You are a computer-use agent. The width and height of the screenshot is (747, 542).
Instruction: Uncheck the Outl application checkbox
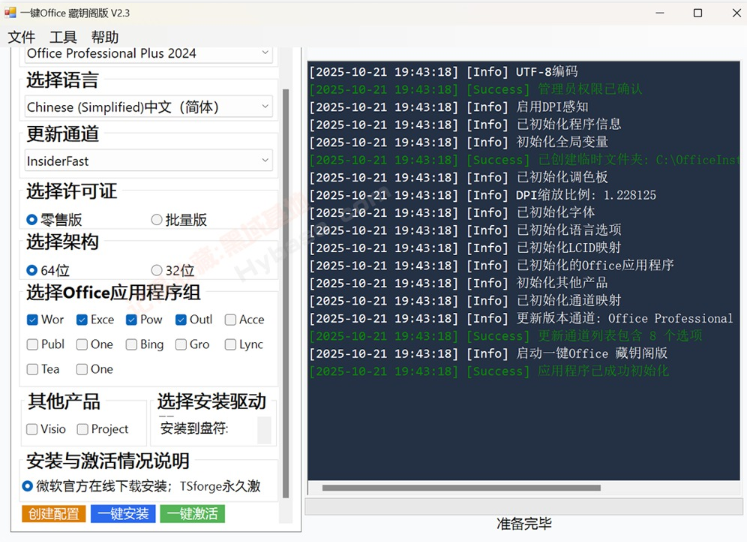coord(181,320)
